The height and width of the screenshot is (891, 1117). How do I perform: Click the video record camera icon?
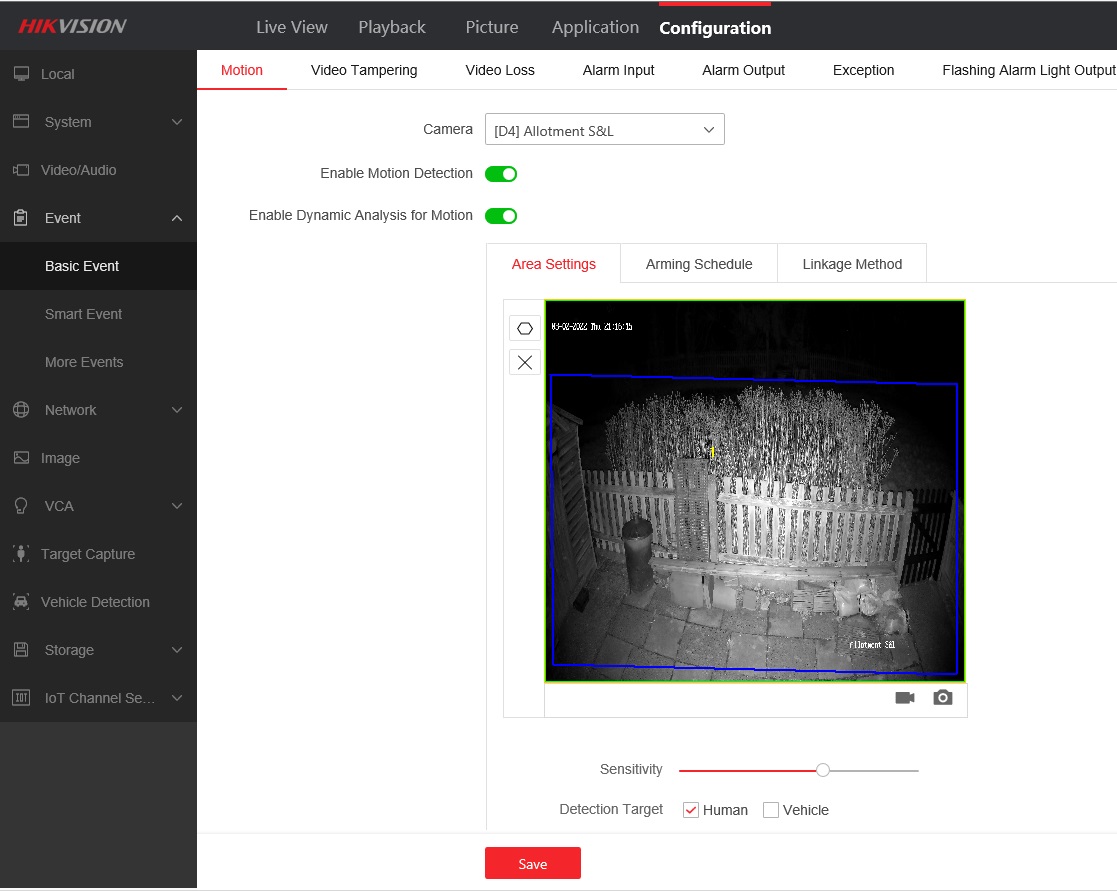pyautogui.click(x=905, y=698)
